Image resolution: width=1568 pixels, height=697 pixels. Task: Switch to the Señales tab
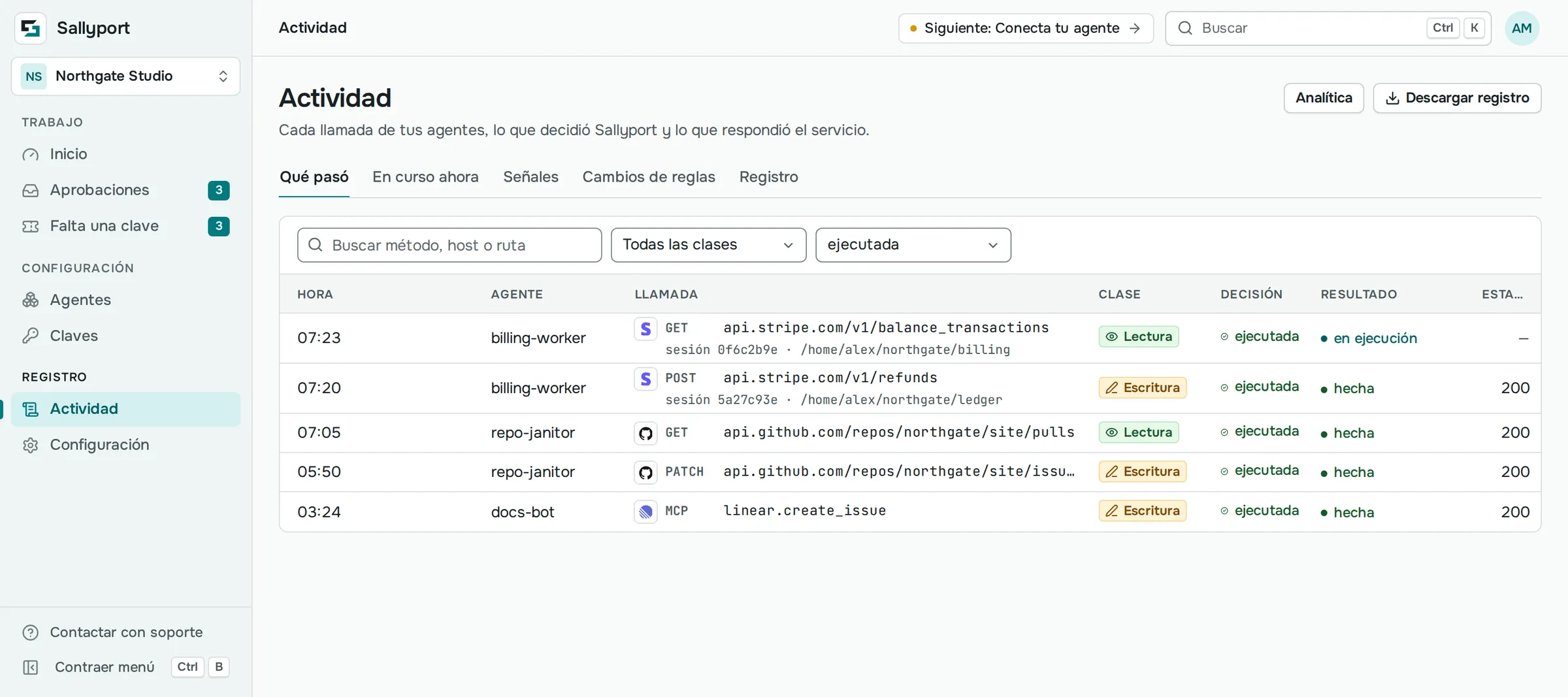[x=531, y=177]
